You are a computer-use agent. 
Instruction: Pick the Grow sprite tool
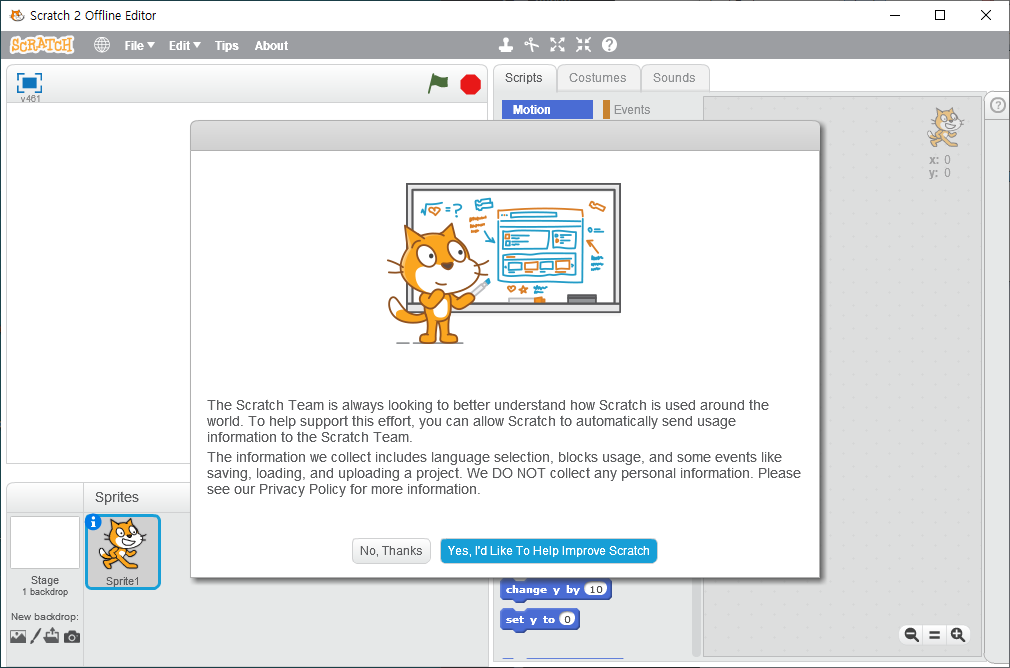[557, 45]
